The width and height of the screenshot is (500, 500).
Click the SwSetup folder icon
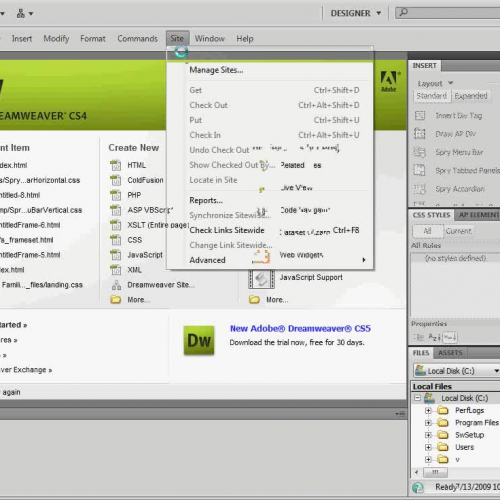[443, 435]
